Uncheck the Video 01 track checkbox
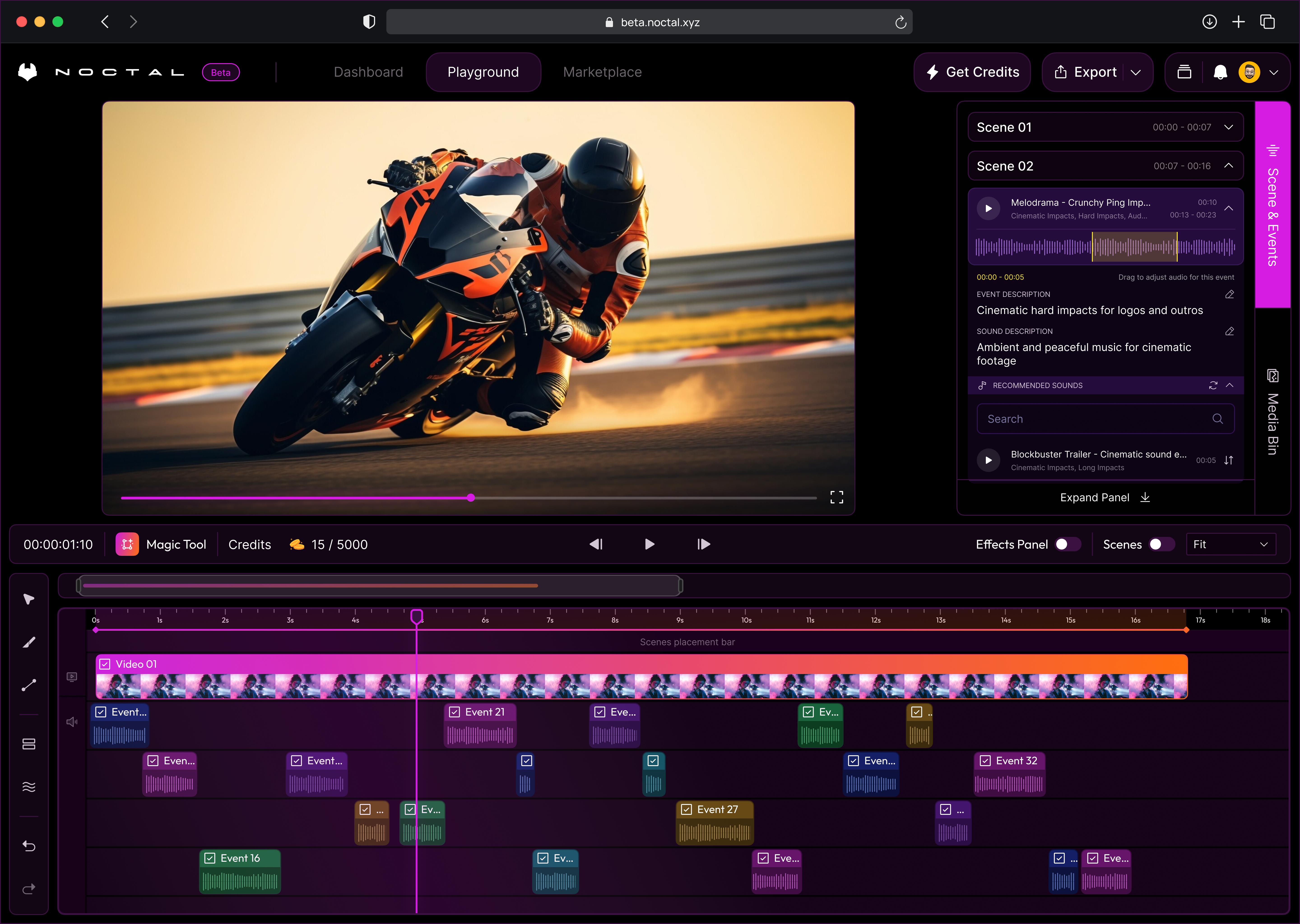This screenshot has width=1300, height=924. [x=105, y=664]
